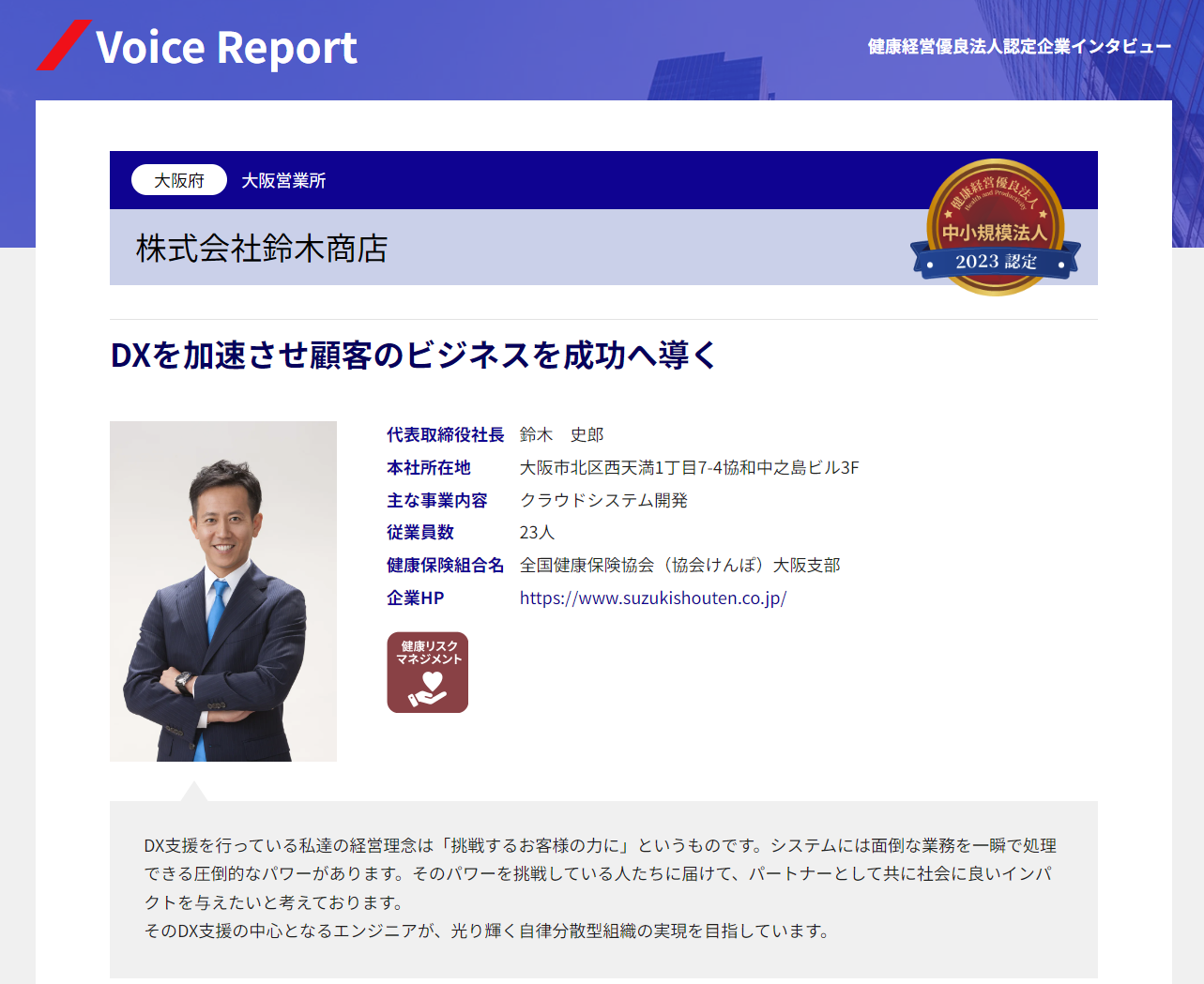1204x984 pixels.
Task: Click the headline DXを加速させ顧客のビジネスを成功へ導く
Action: tap(414, 356)
